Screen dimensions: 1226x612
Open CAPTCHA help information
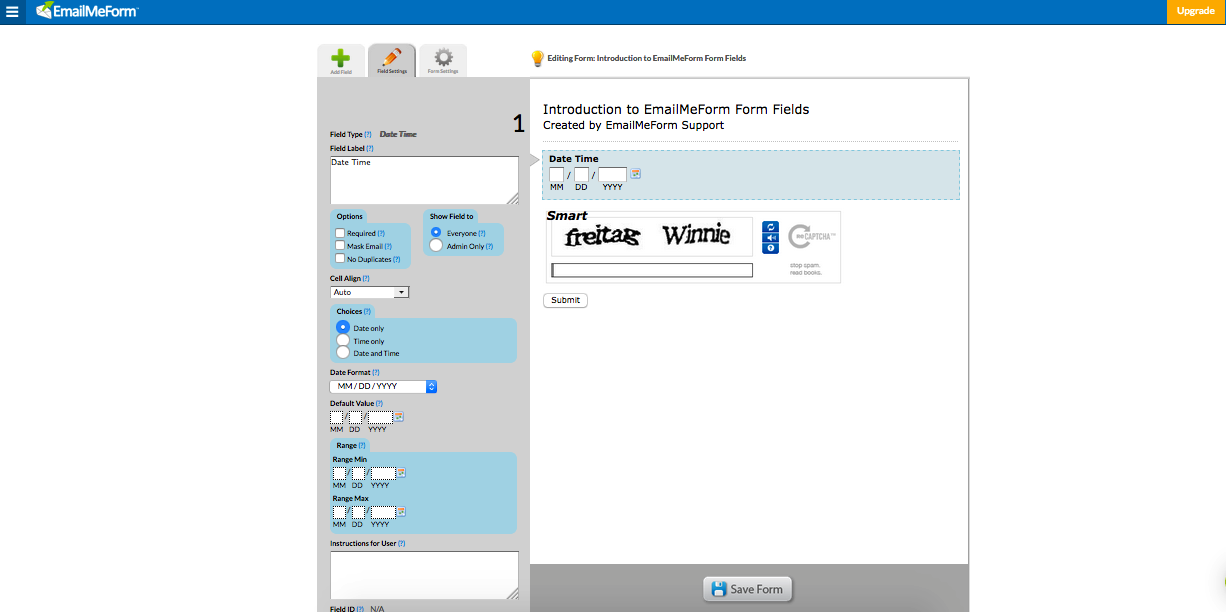(770, 248)
